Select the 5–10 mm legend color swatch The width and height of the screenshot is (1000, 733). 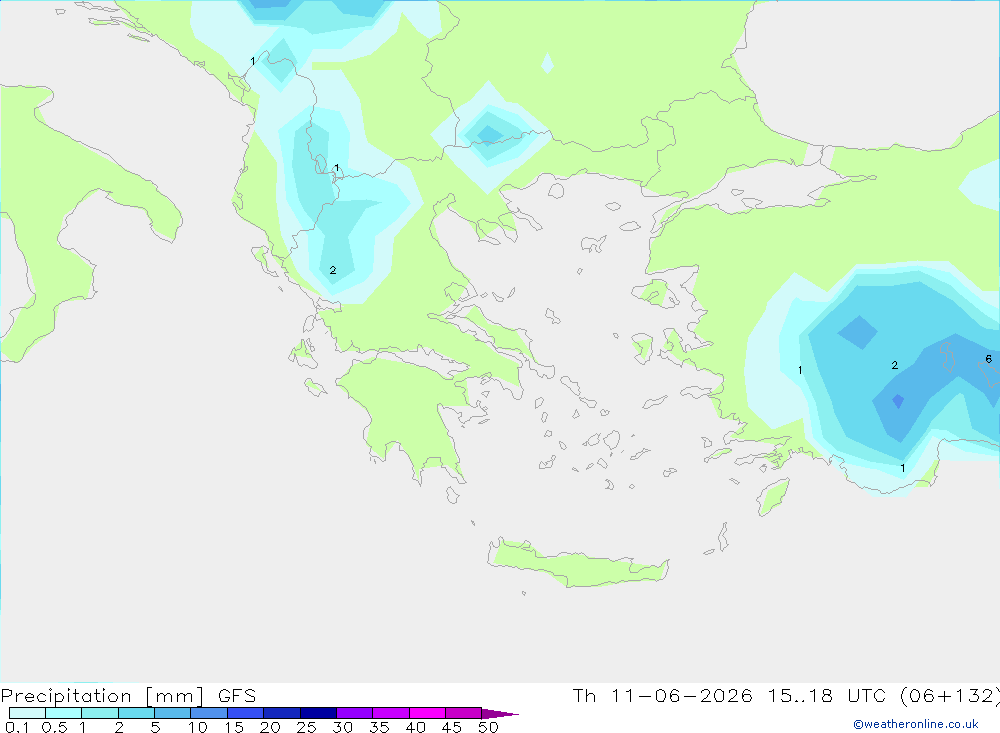pos(173,713)
